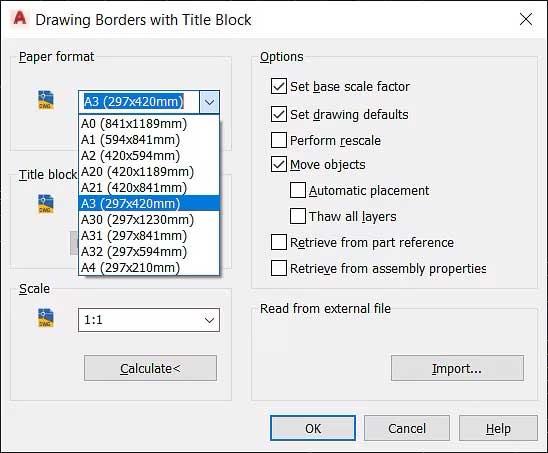
Task: Click the DWG icon next to Scale
Action: tap(46, 318)
